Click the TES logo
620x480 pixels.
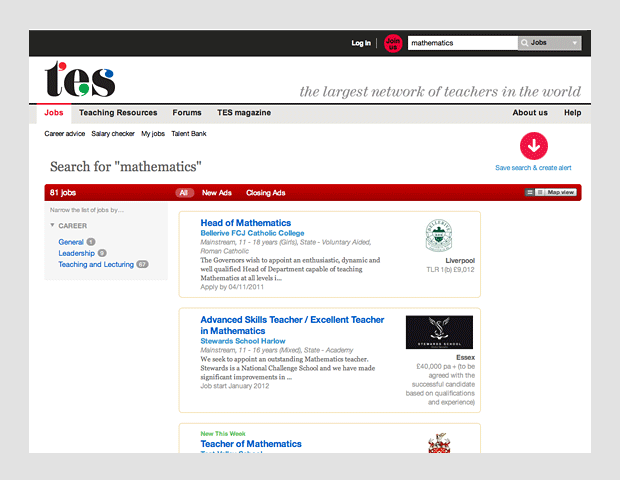[79, 80]
